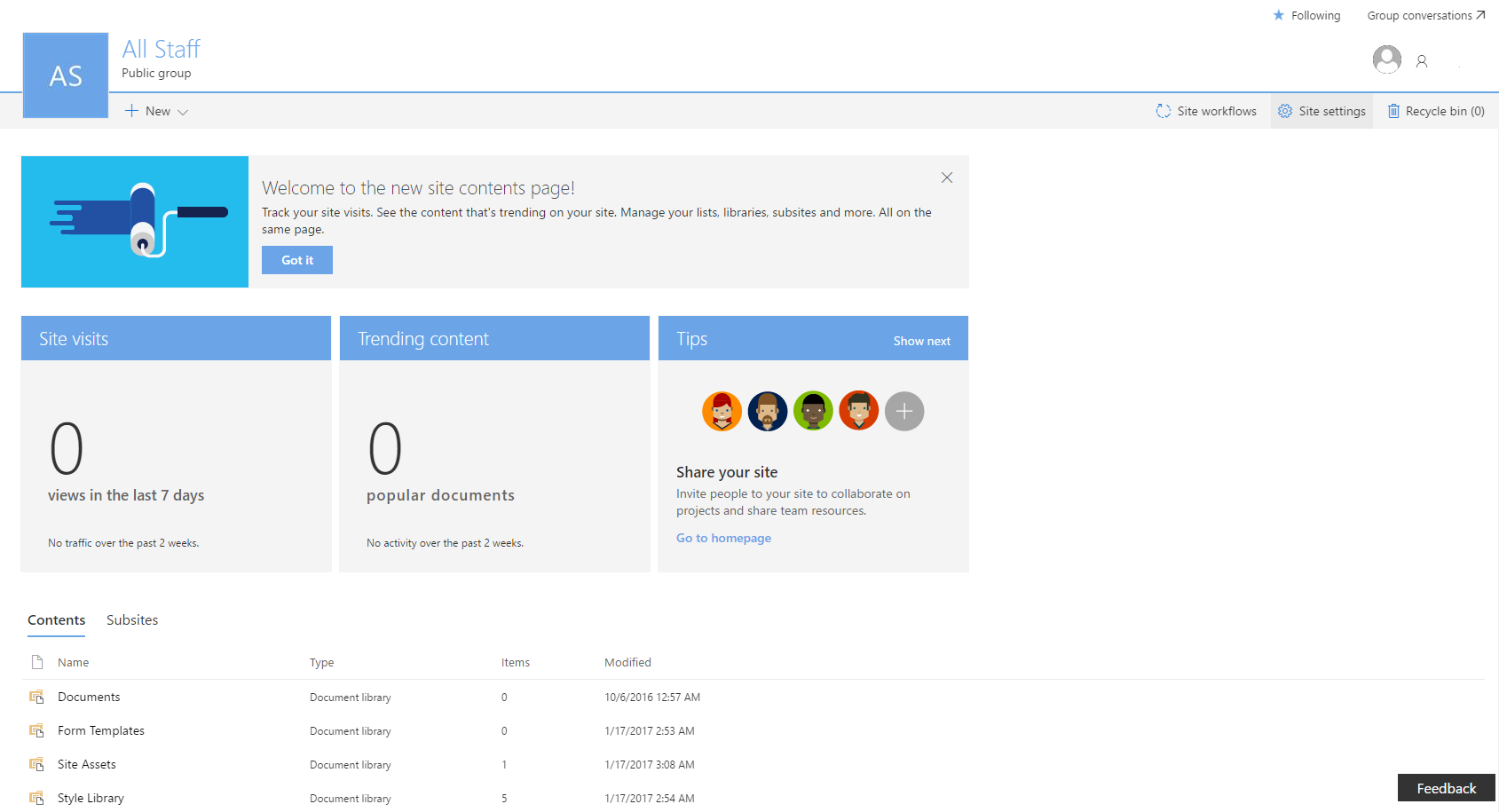Image resolution: width=1499 pixels, height=812 pixels.
Task: Open the Go to homepage link
Action: tap(723, 538)
